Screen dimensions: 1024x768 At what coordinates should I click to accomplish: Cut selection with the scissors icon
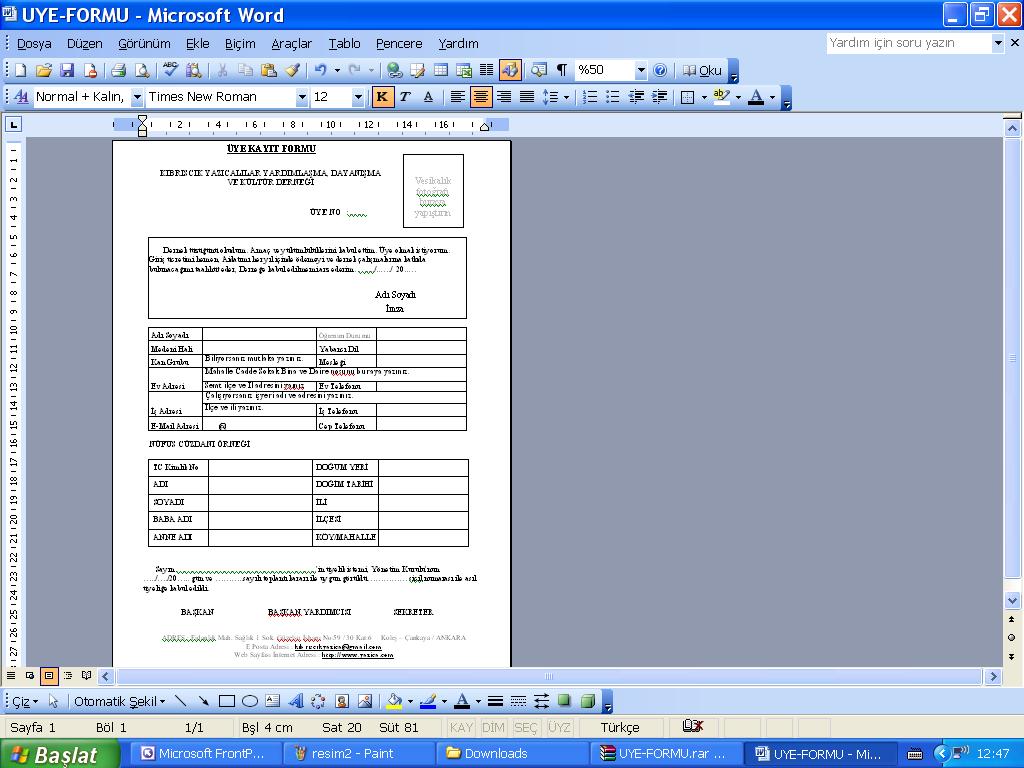[222, 70]
